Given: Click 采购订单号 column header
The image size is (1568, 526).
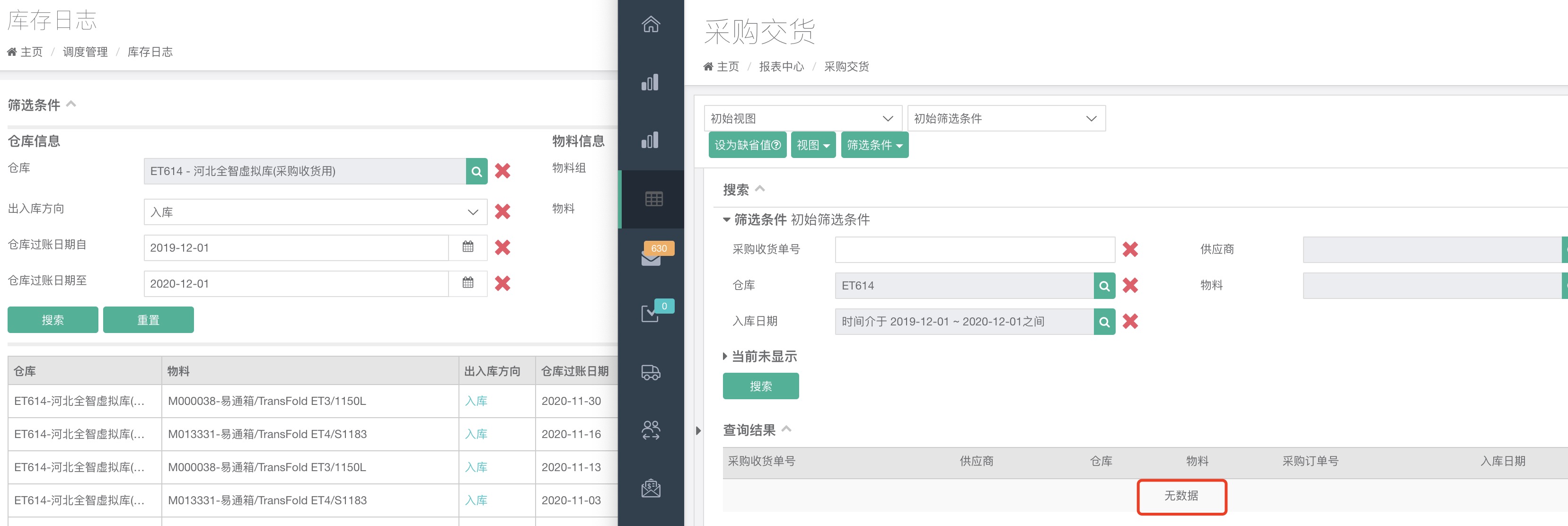Looking at the screenshot, I should pos(1310,461).
